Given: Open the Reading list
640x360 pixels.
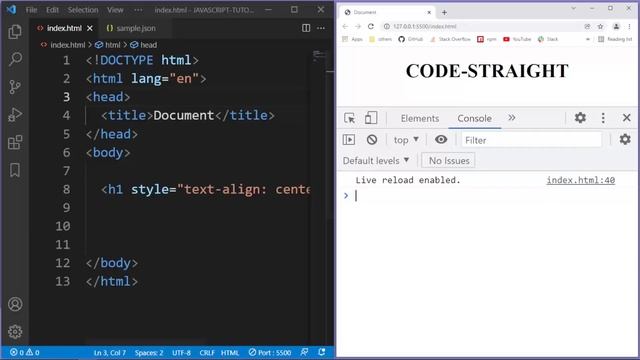Looking at the screenshot, I should tap(615, 39).
